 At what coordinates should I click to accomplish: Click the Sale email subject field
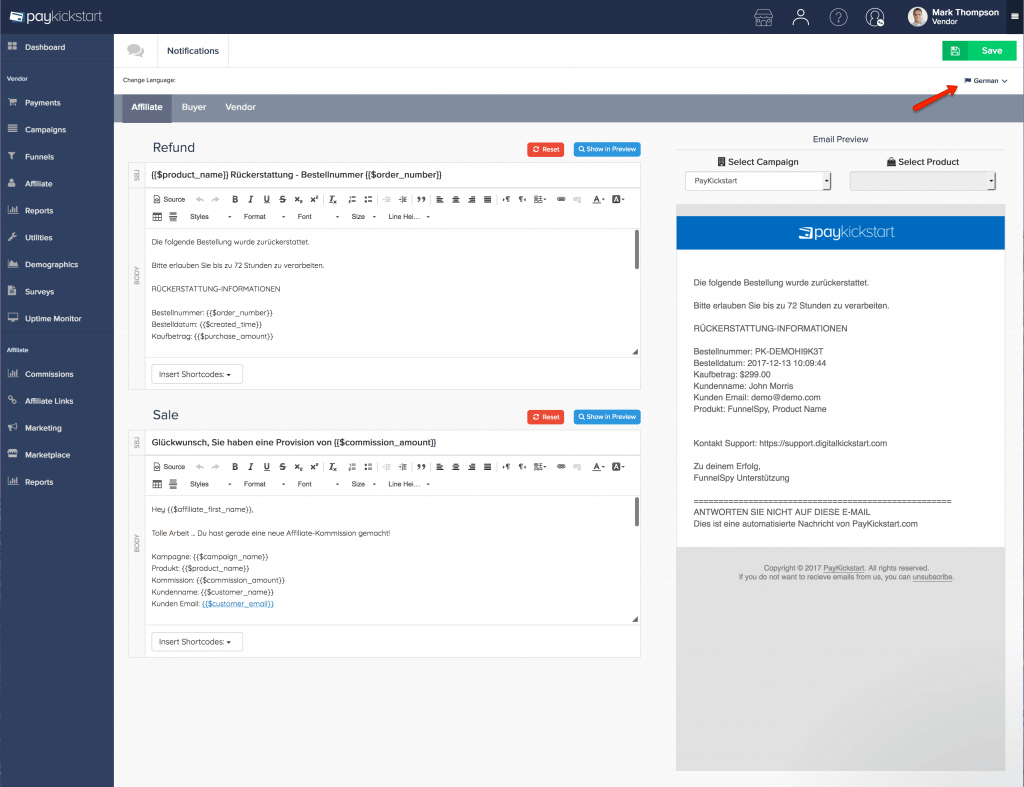point(392,443)
